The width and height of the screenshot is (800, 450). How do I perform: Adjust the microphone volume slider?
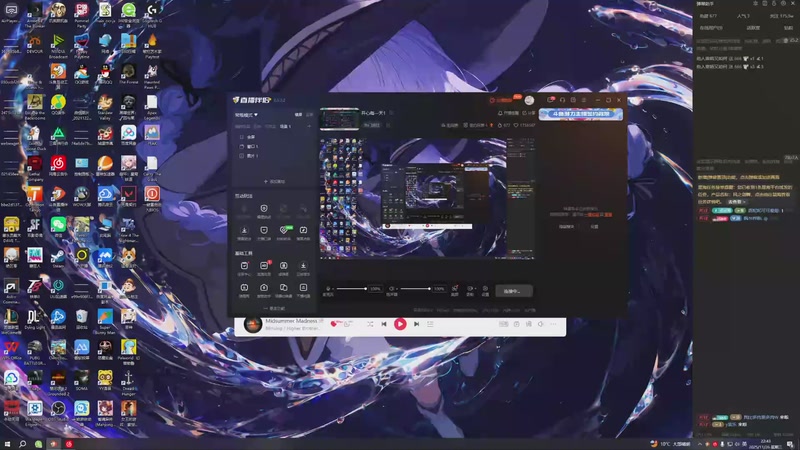click(x=352, y=289)
